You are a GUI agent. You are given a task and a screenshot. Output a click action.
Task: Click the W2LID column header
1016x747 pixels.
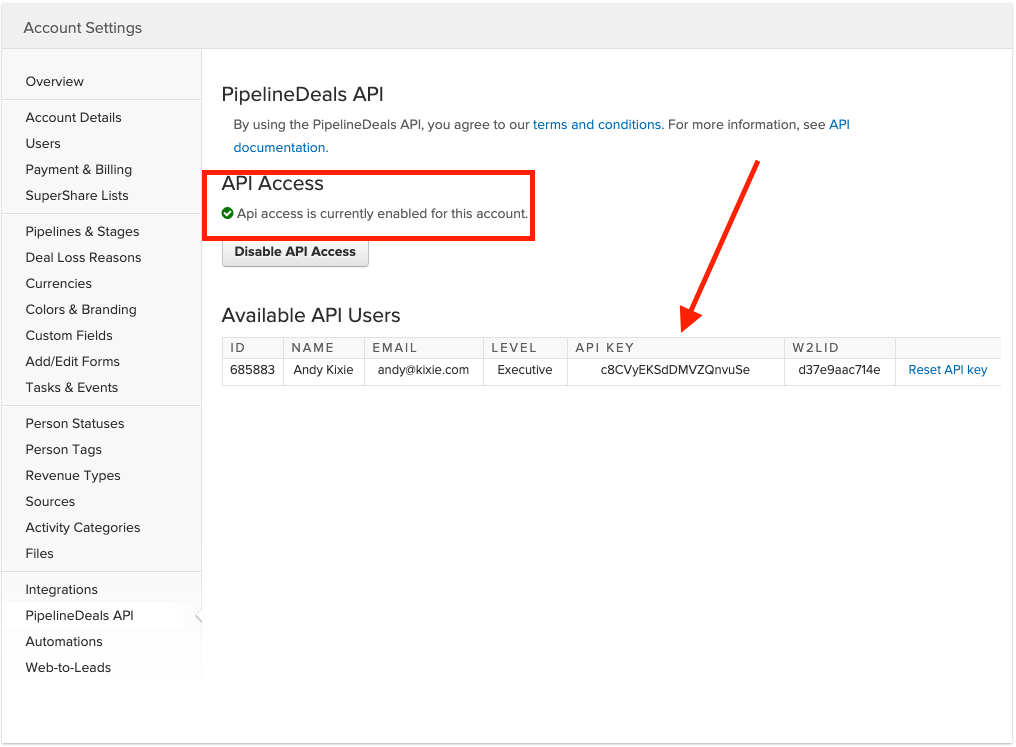tap(815, 348)
